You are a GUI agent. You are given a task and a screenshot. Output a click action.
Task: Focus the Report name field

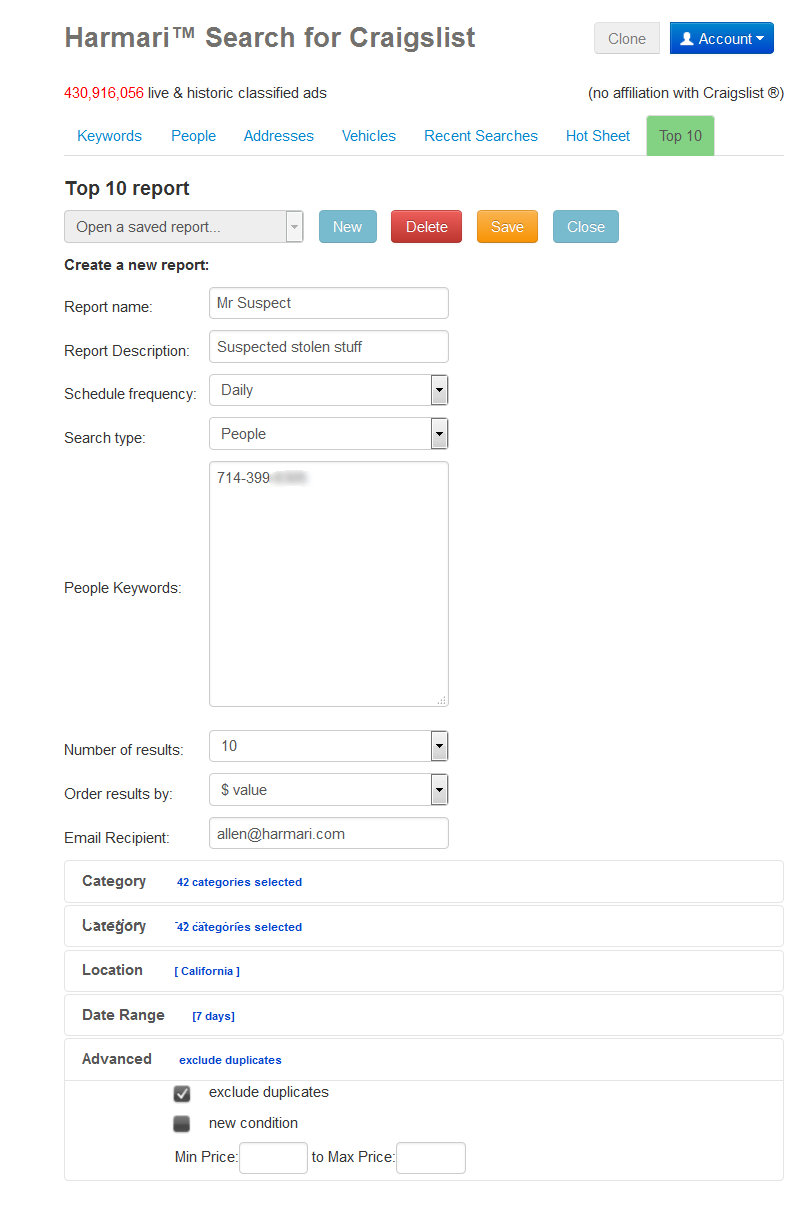[x=329, y=303]
